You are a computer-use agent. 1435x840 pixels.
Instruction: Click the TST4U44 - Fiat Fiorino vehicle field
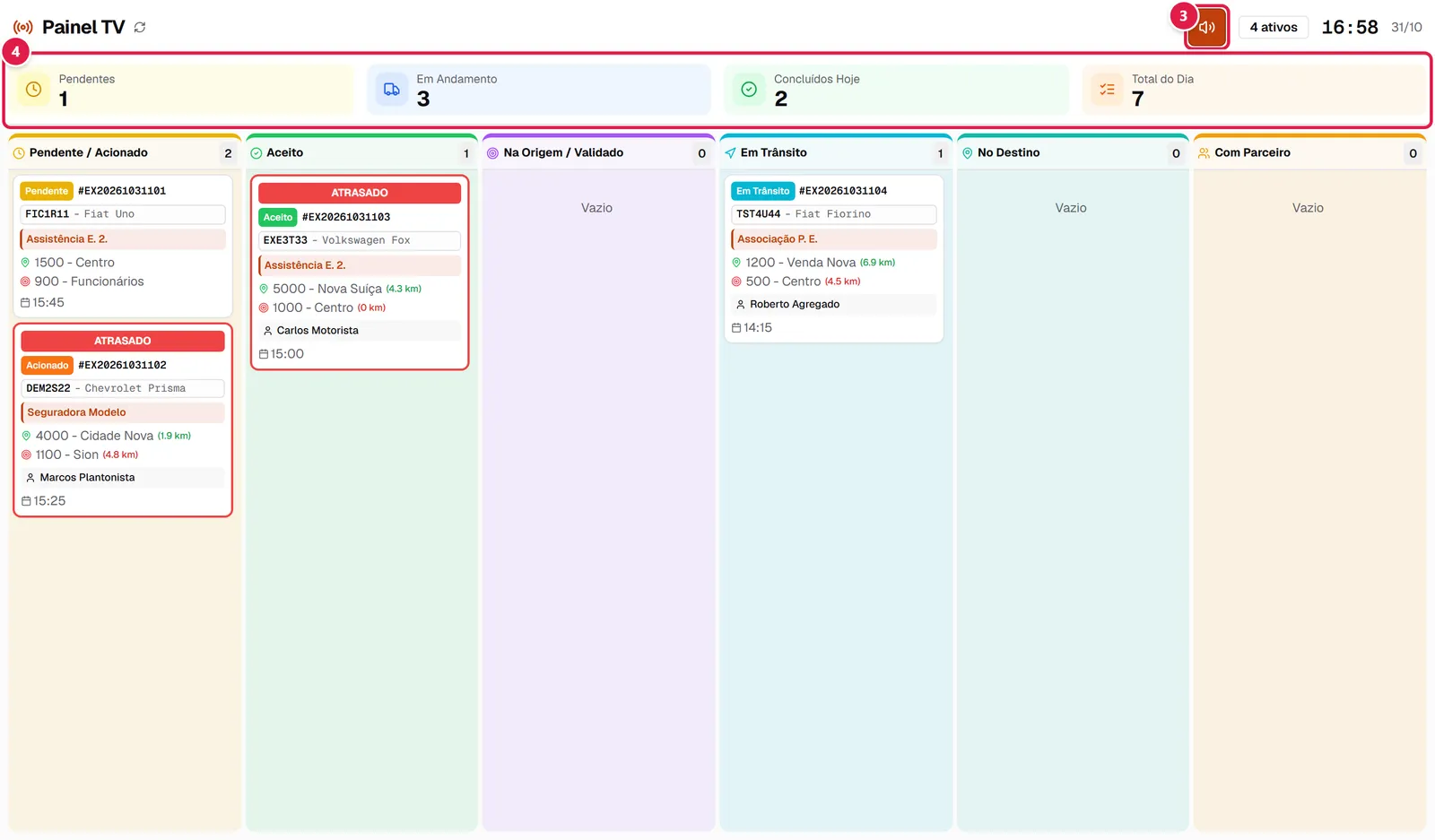(834, 214)
